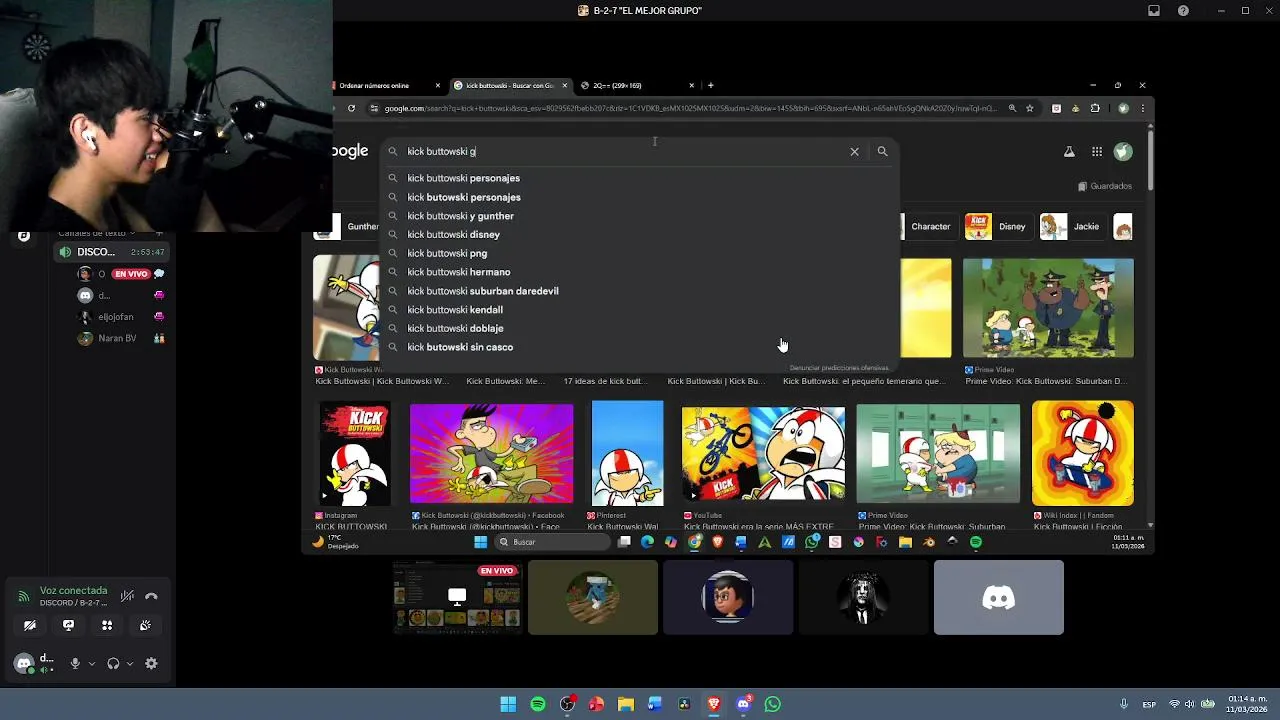Open WhatsApp in the bottom taskbar
The height and width of the screenshot is (720, 1280).
coord(772,704)
